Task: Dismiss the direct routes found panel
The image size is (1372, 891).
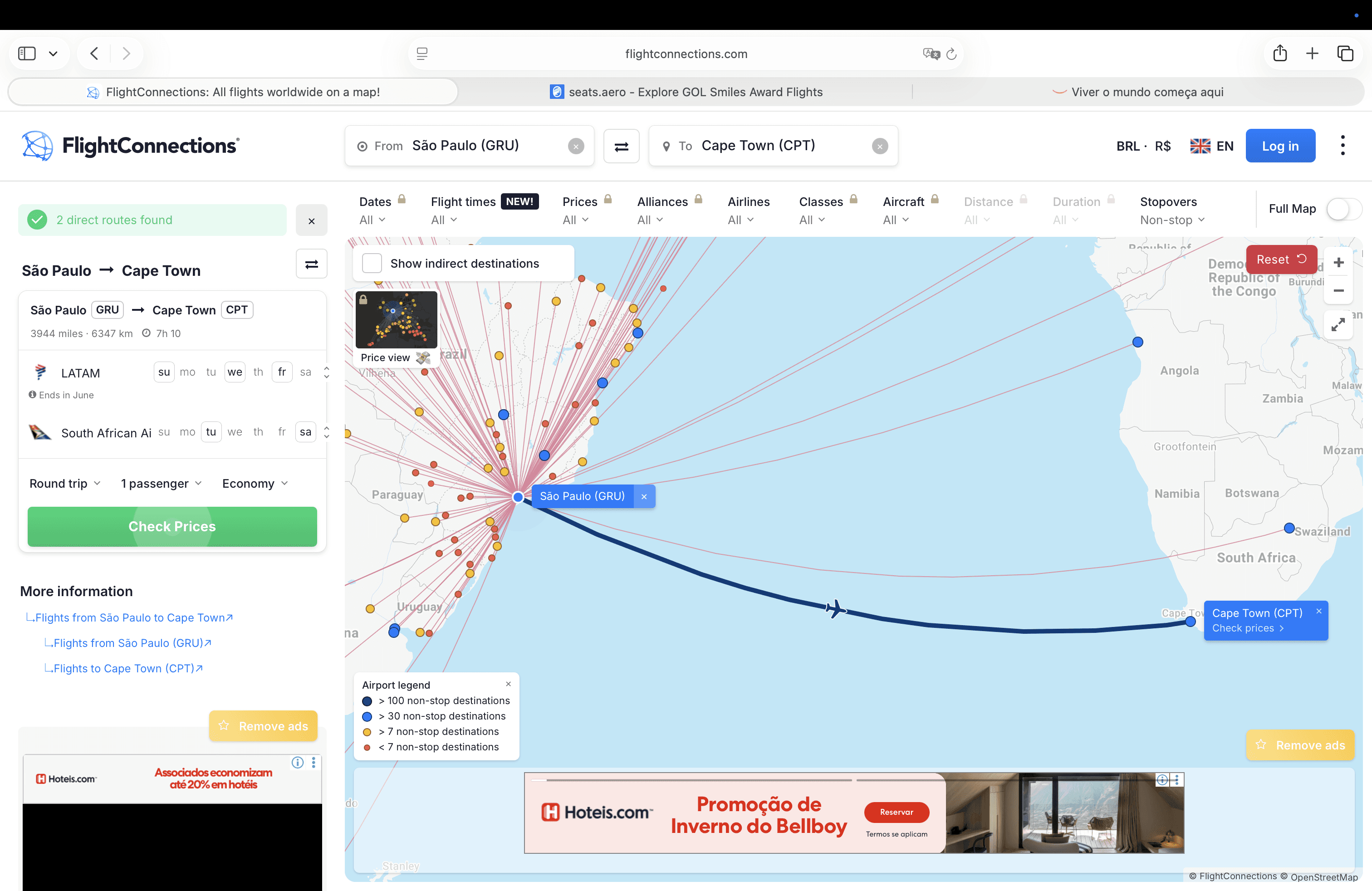Action: pyautogui.click(x=311, y=220)
